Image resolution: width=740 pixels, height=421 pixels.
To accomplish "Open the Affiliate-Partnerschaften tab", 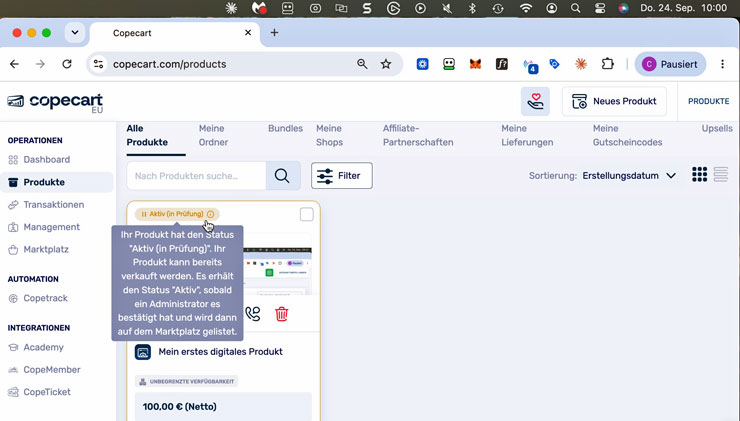I will 418,135.
